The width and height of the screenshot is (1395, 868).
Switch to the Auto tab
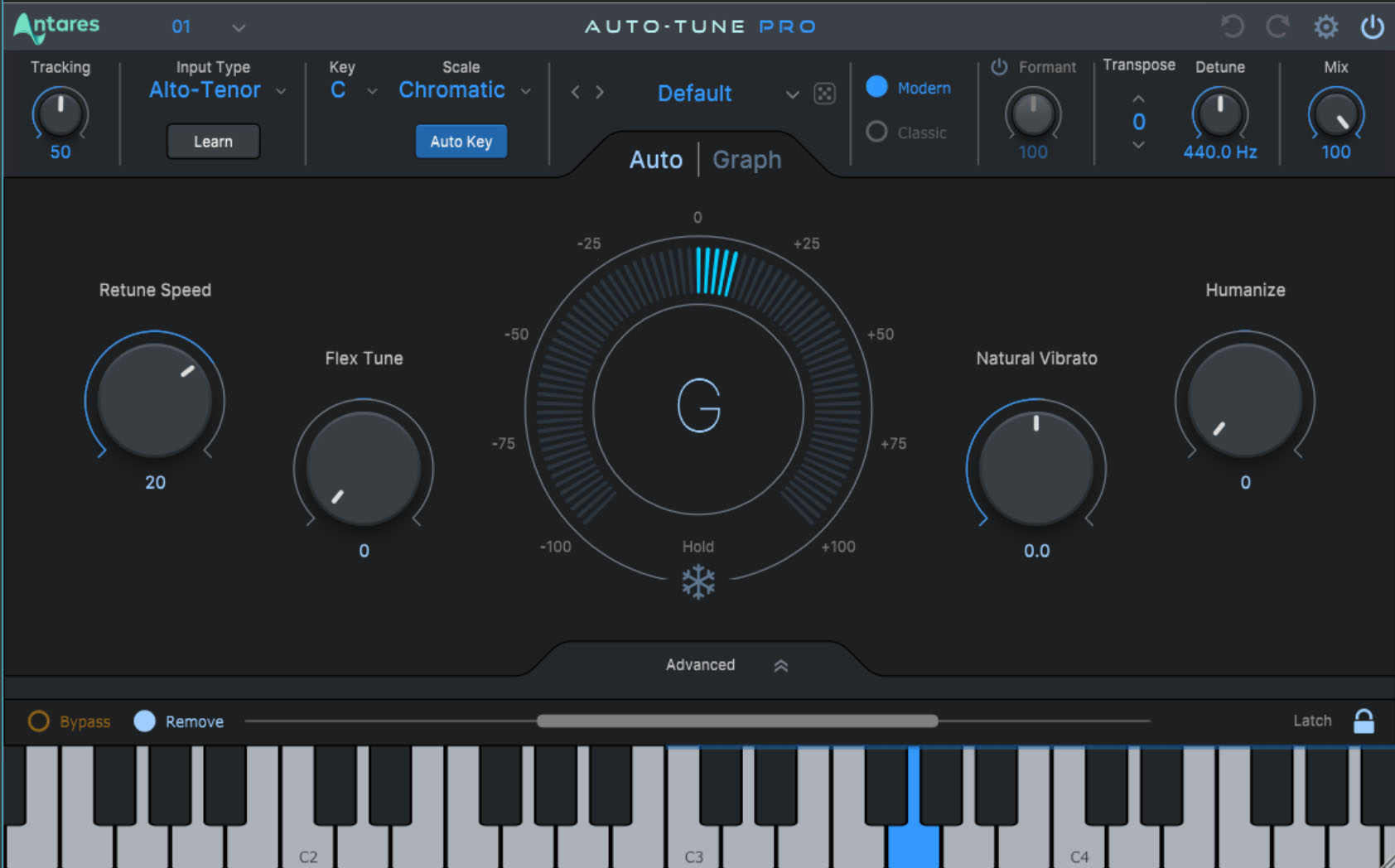tap(656, 160)
